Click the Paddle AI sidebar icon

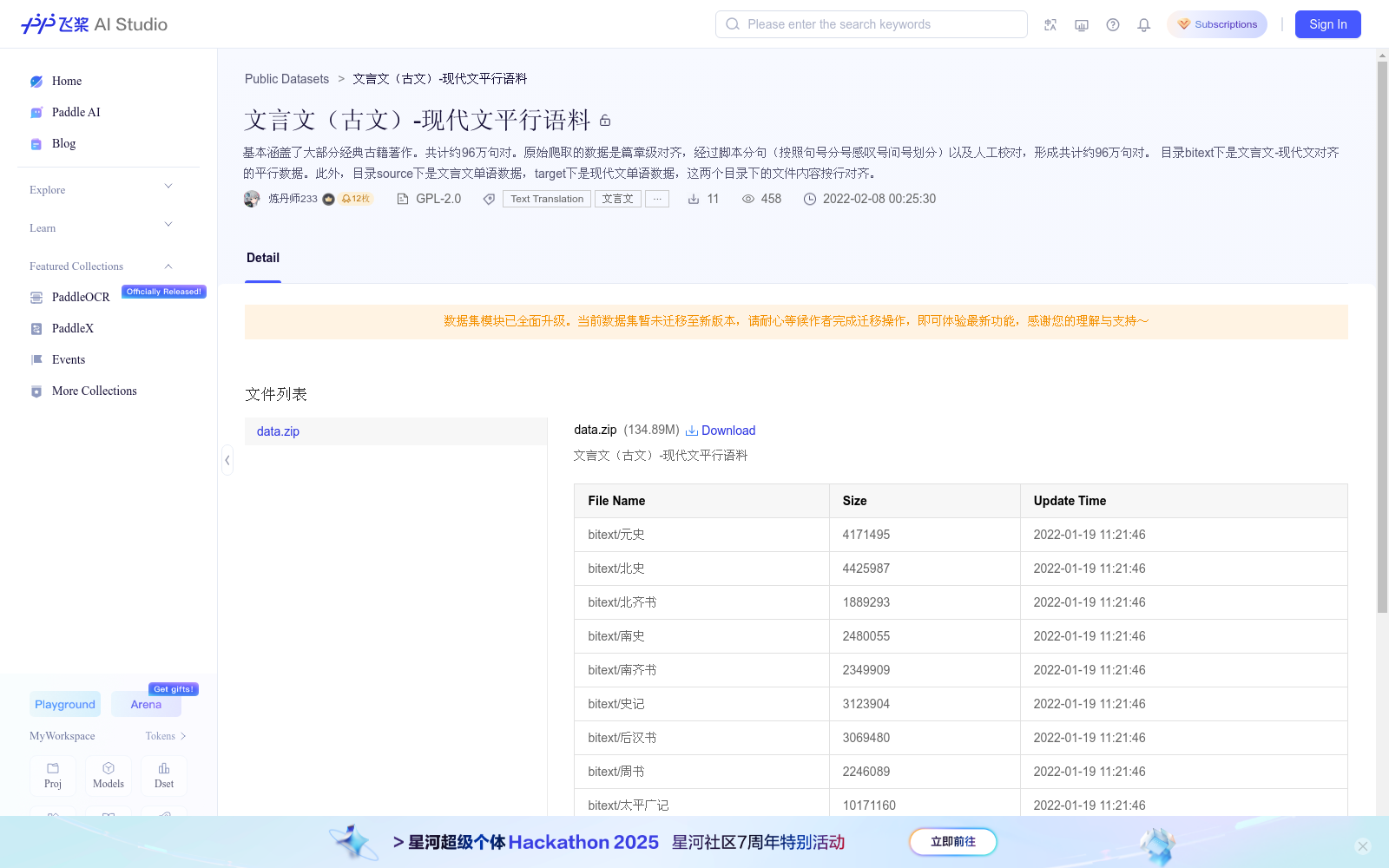tap(36, 113)
